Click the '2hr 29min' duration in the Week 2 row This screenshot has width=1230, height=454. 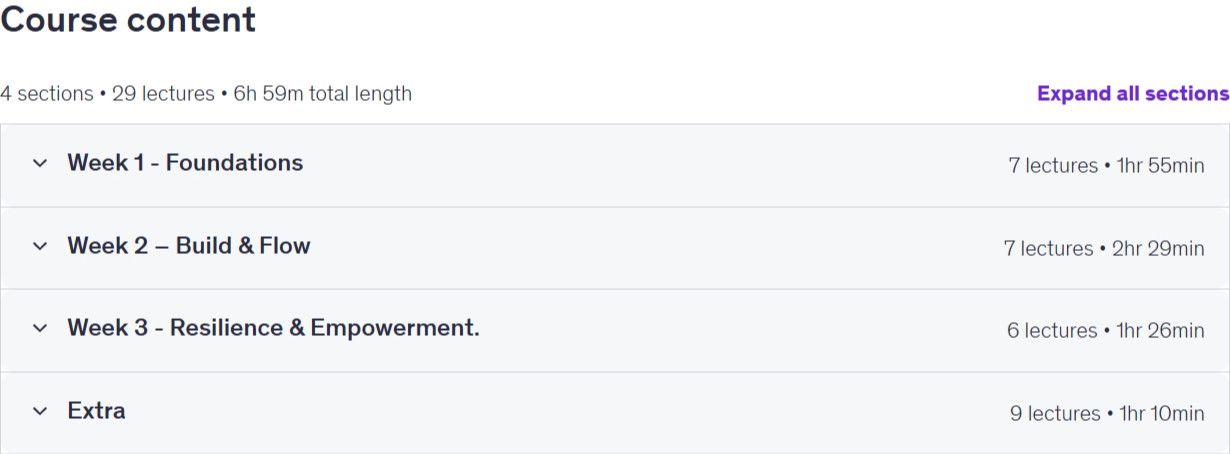[1158, 249]
